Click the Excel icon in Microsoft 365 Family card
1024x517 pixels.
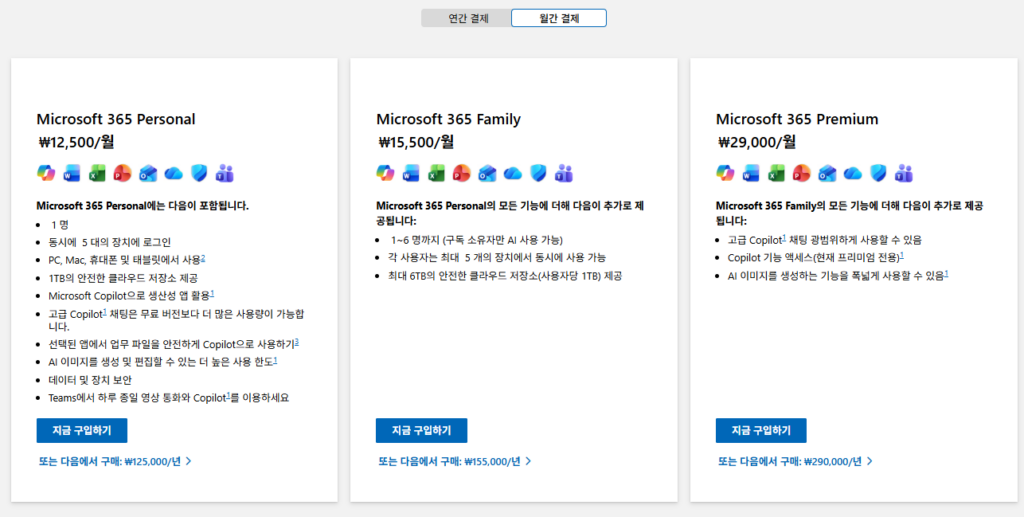436,173
